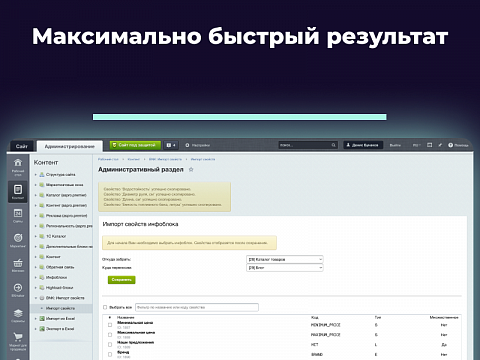Switch to the Сайт tab

tap(22, 146)
